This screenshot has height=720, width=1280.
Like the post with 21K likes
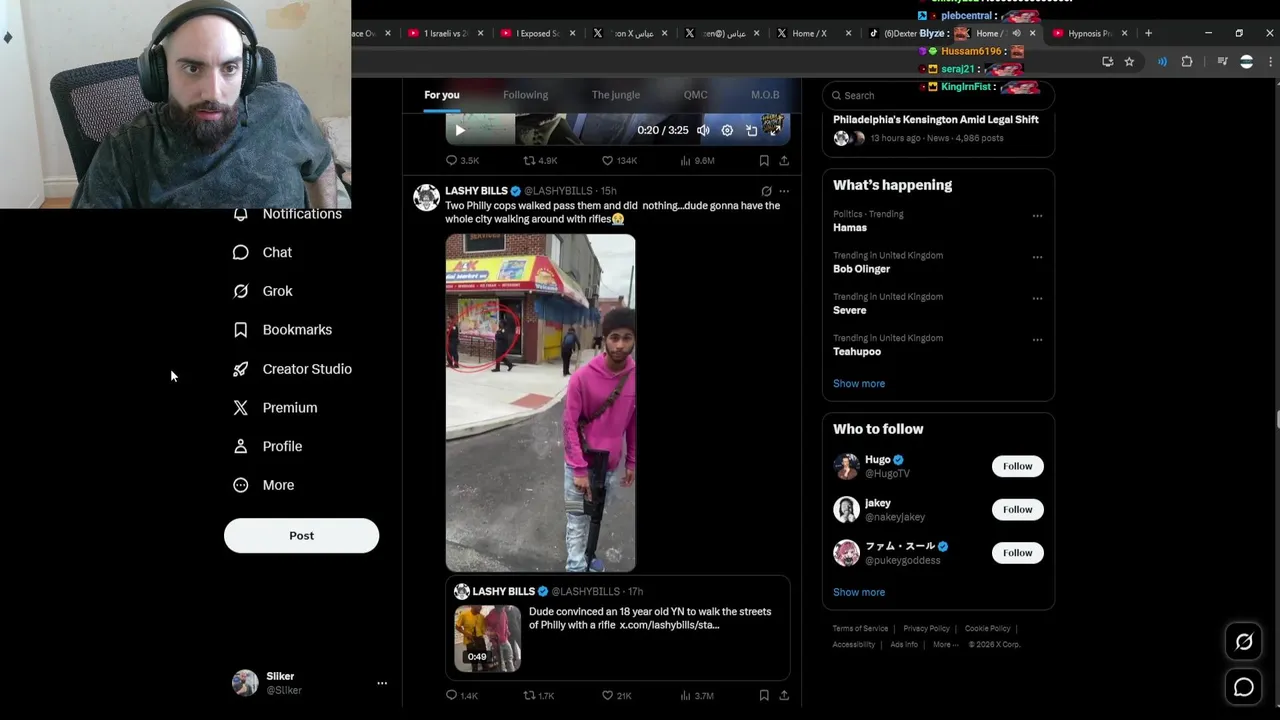(x=617, y=695)
